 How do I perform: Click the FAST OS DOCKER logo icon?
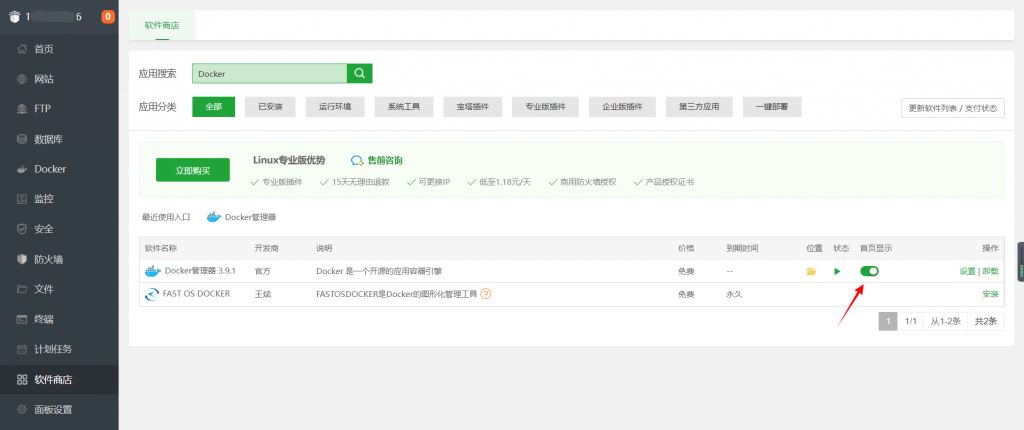click(x=152, y=295)
